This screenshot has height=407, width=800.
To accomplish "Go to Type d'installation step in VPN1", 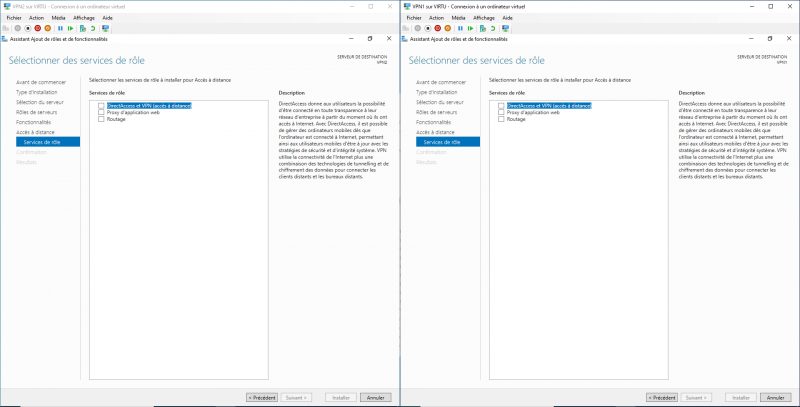I will tap(437, 92).
